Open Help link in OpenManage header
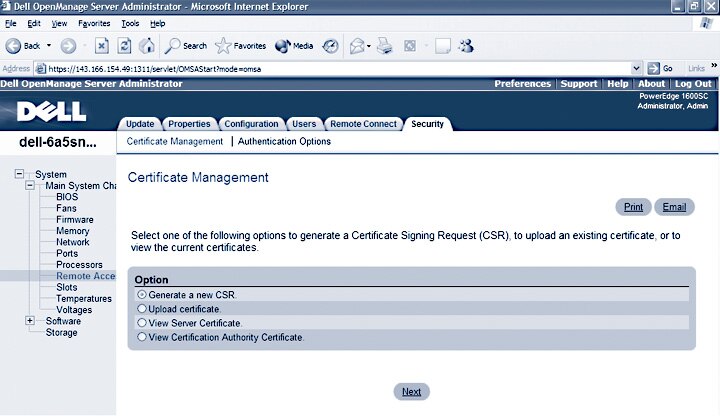 pyautogui.click(x=618, y=84)
